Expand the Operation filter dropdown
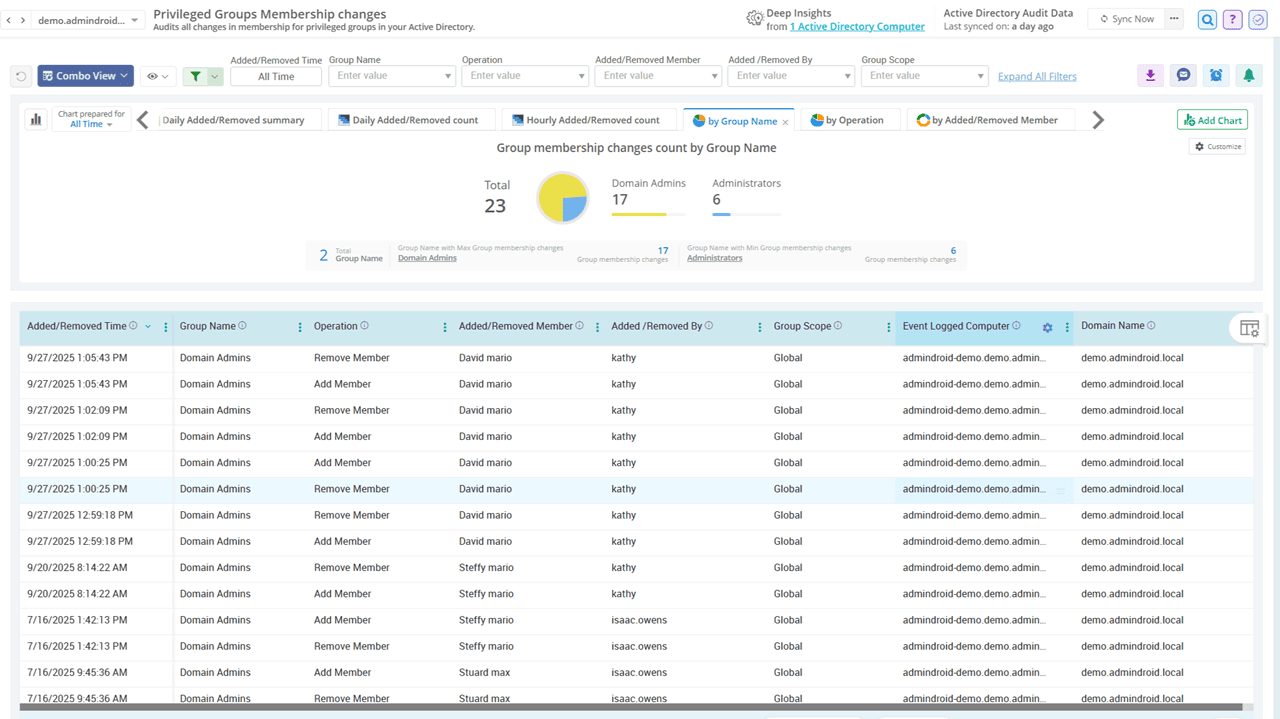The height and width of the screenshot is (719, 1280). (x=581, y=76)
